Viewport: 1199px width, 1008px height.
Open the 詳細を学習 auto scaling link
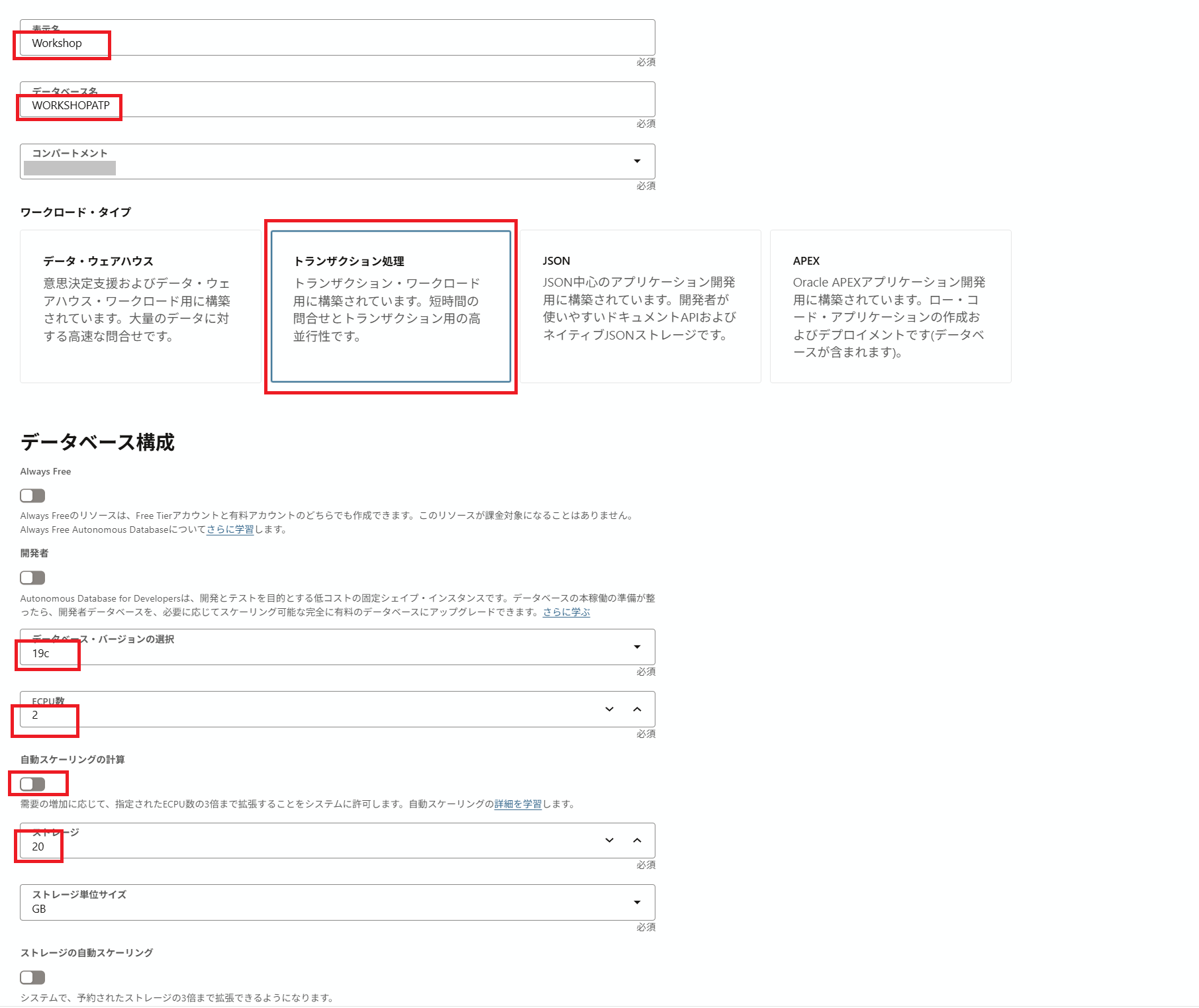click(x=518, y=804)
